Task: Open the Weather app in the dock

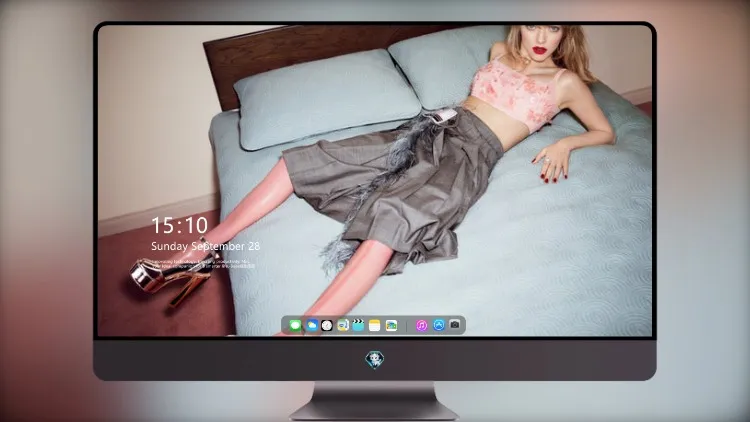Action: point(312,326)
